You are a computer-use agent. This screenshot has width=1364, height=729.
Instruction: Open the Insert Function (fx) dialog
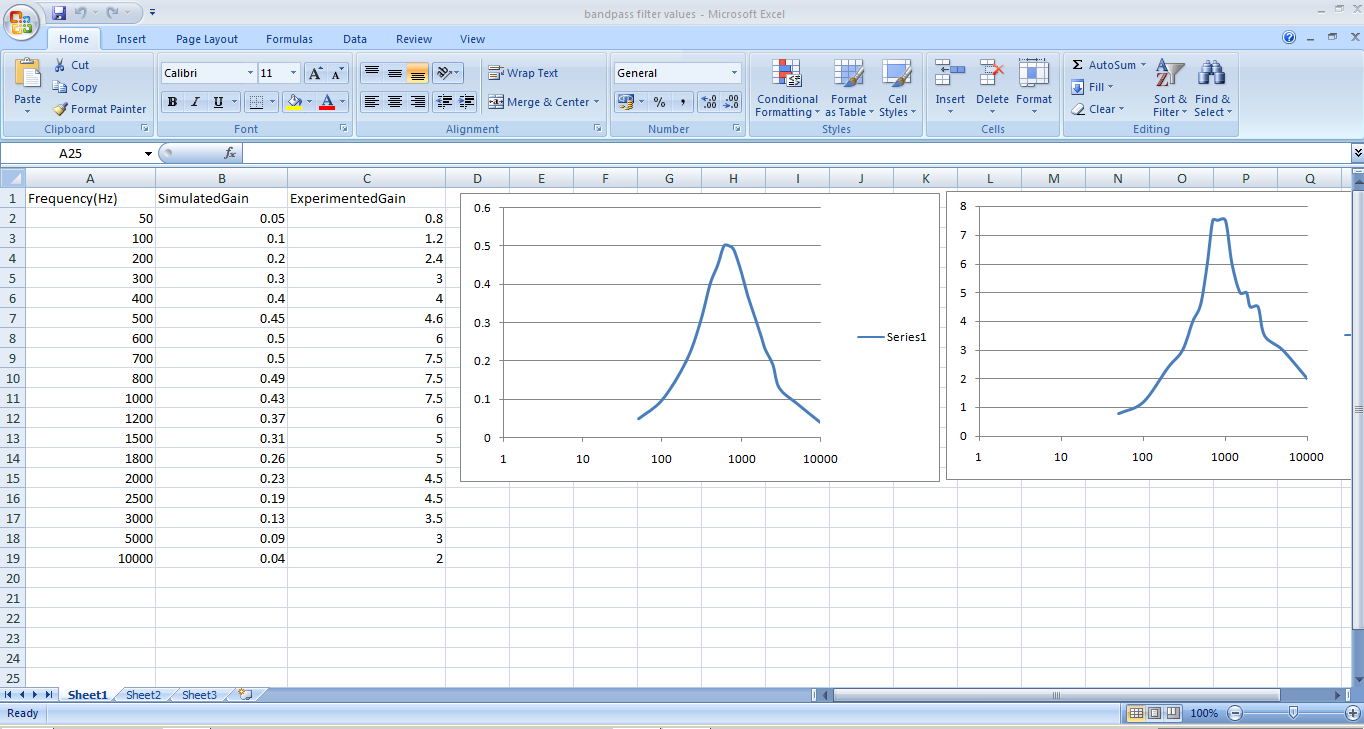pos(230,153)
